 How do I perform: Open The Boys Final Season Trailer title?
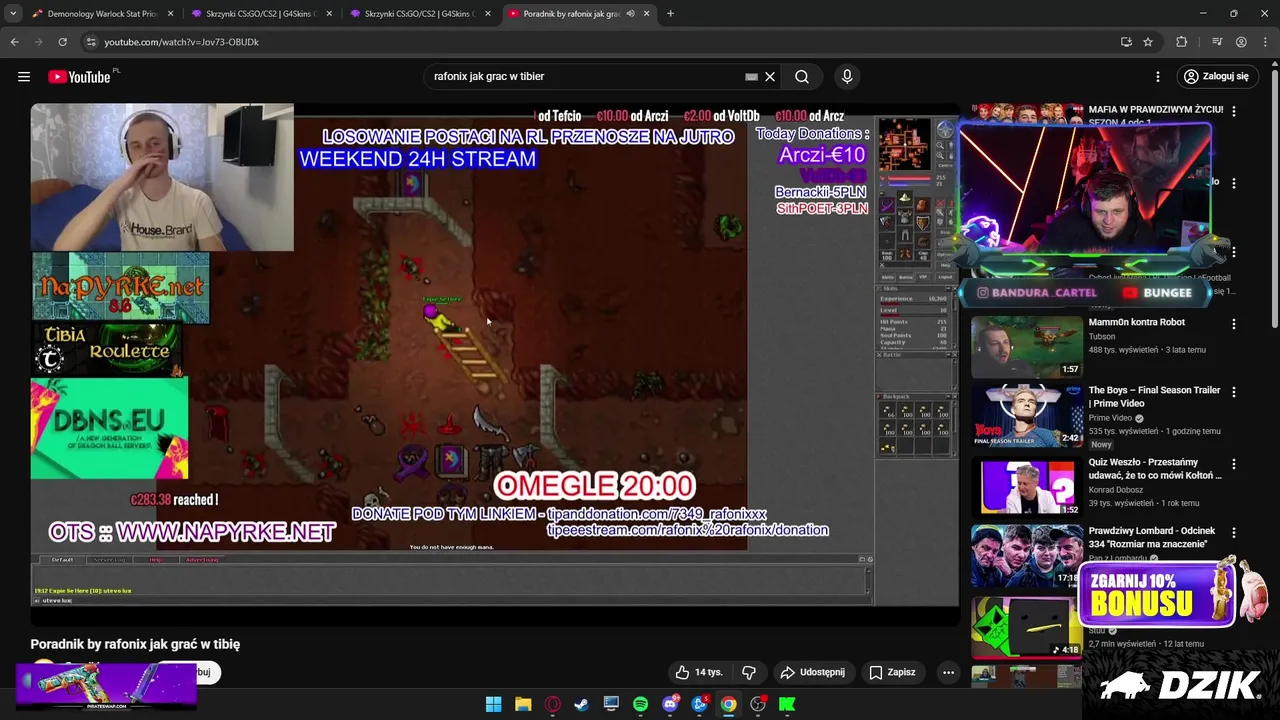pos(1155,397)
